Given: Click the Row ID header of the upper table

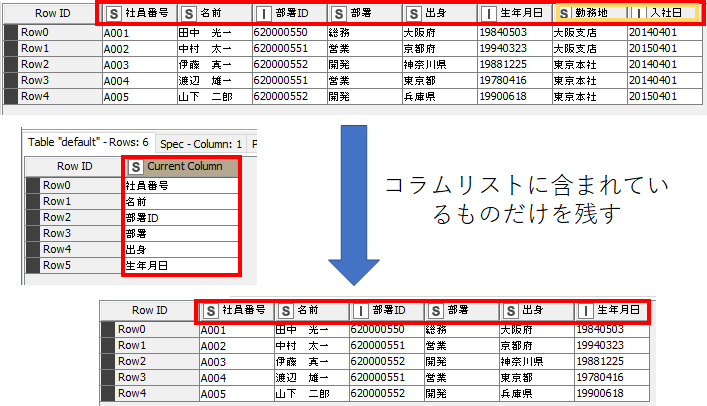Looking at the screenshot, I should pyautogui.click(x=52, y=14).
